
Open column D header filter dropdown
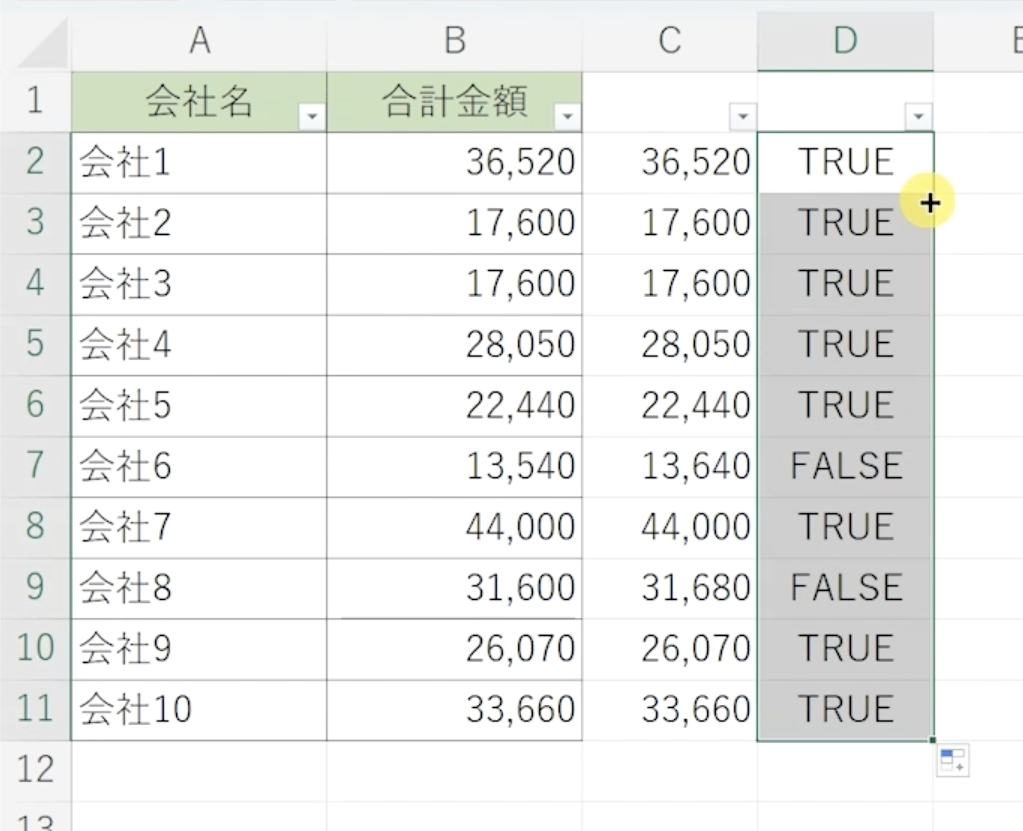pos(918,118)
